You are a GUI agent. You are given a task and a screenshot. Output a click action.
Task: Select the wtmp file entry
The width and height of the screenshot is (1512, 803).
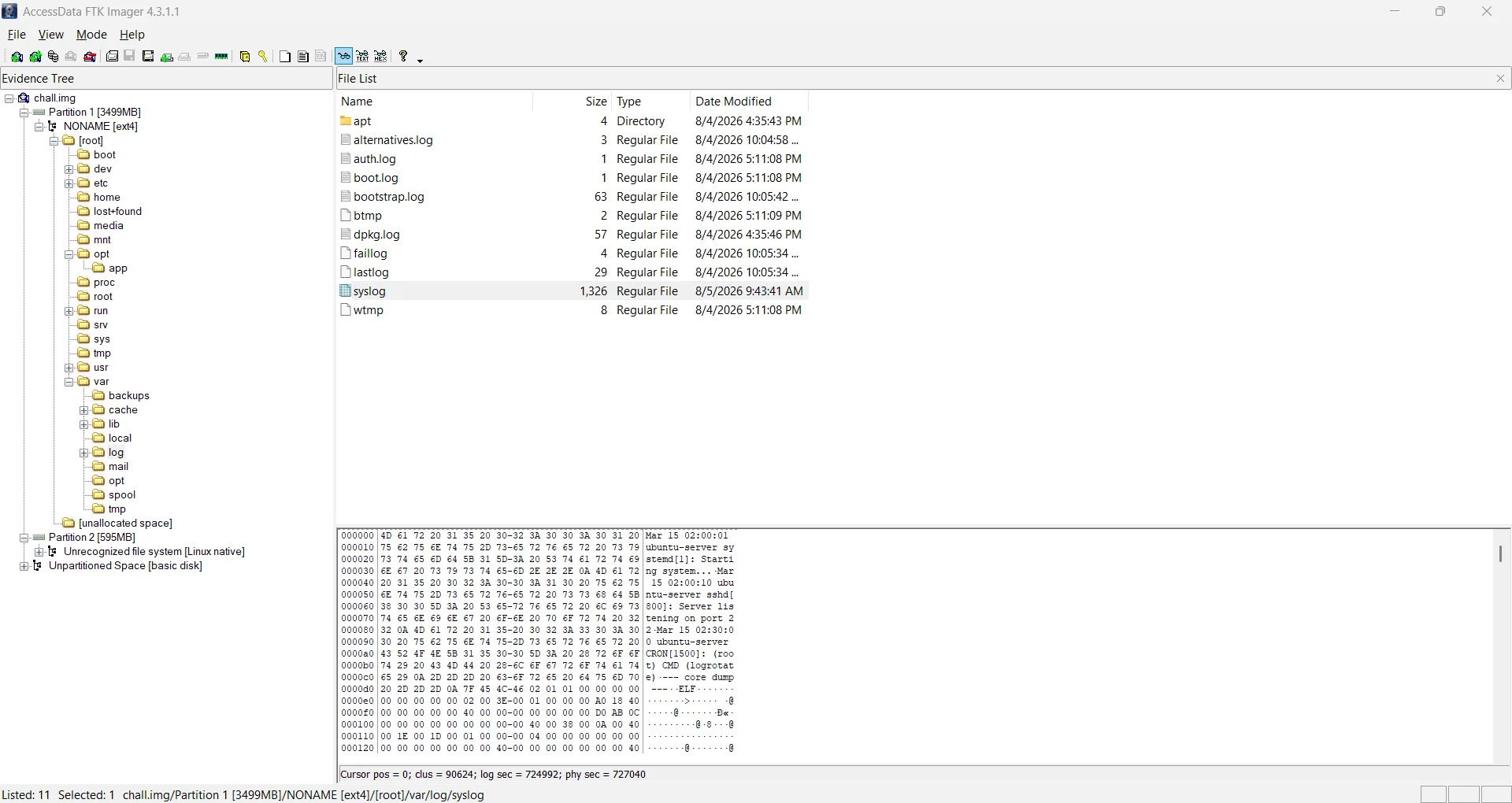click(573, 310)
